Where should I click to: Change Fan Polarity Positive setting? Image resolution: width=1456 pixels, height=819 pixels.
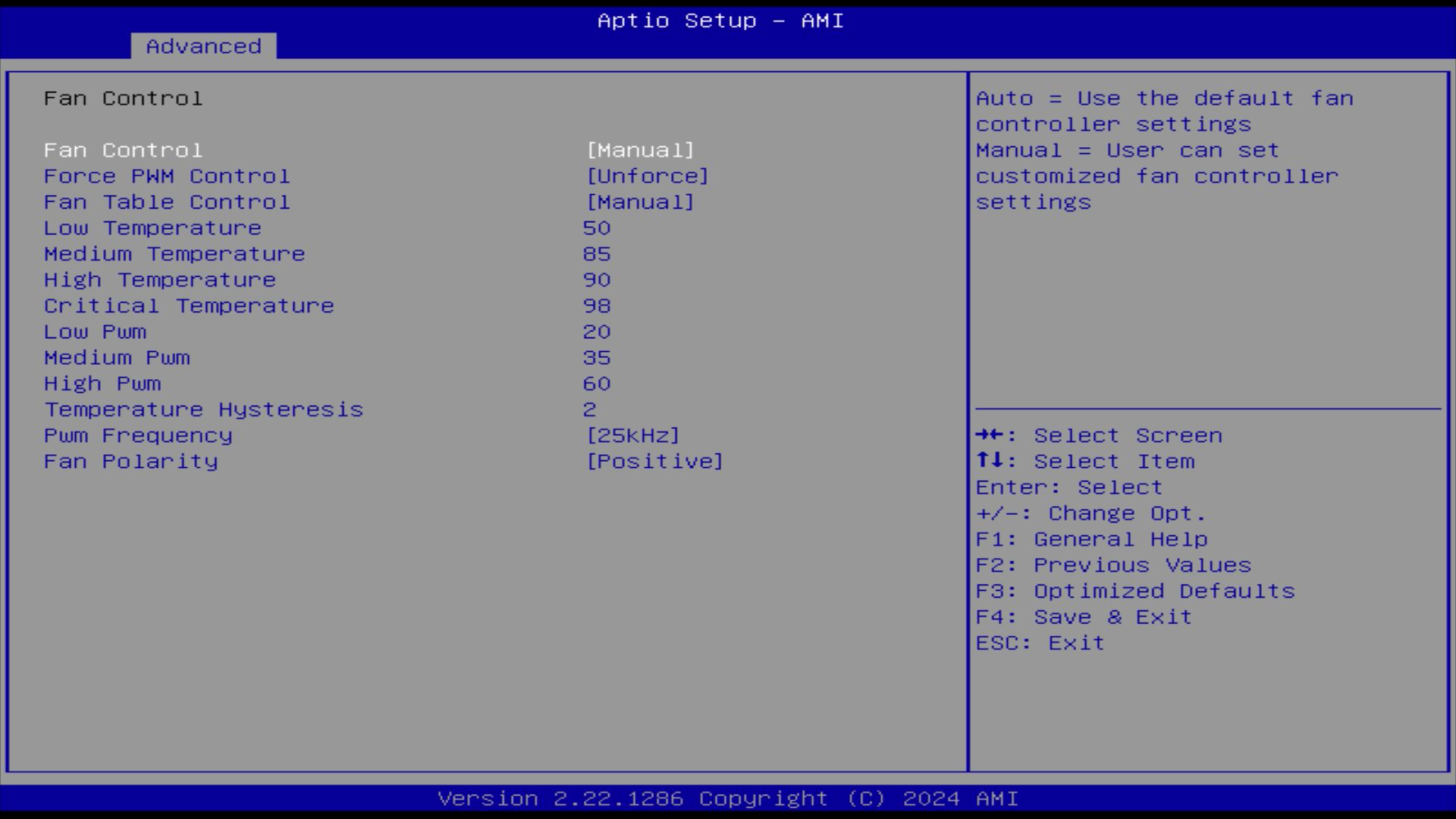coord(655,461)
